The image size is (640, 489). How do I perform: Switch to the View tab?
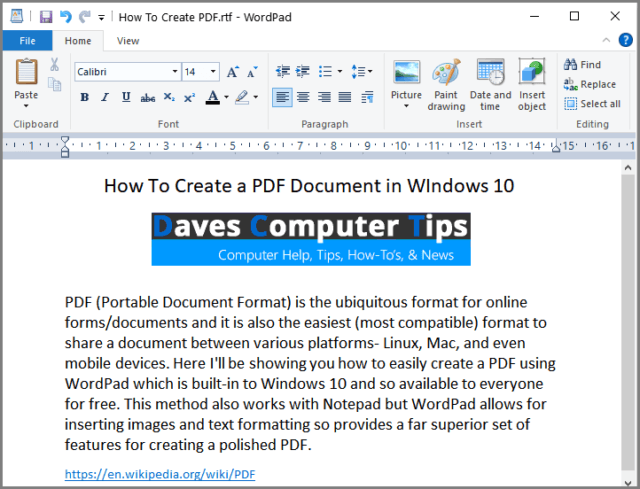tap(128, 41)
